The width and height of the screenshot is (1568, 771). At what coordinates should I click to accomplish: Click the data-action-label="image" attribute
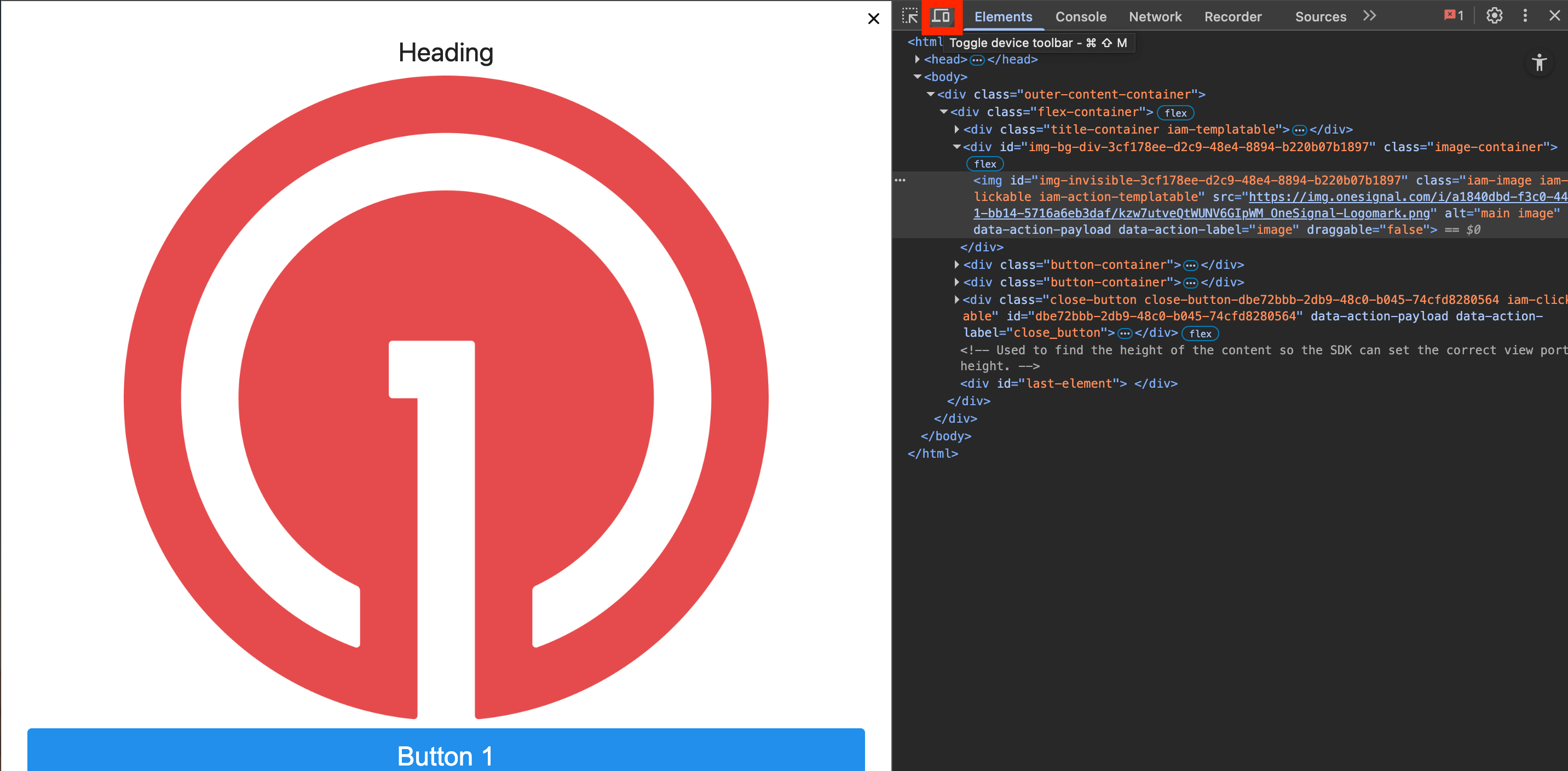click(1208, 229)
